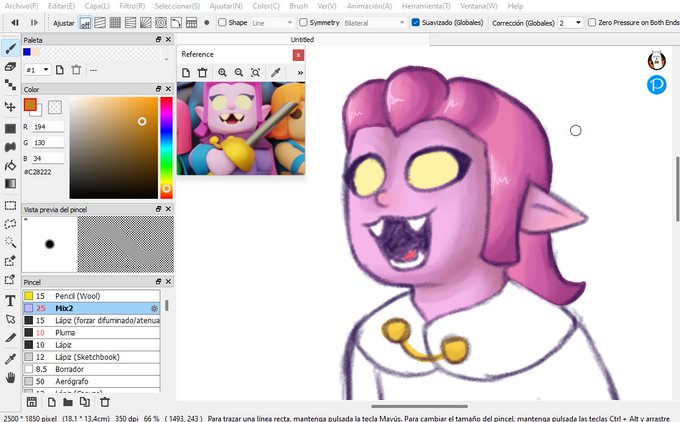Select the Operation tool
The width and height of the screenshot is (680, 422).
[10, 319]
